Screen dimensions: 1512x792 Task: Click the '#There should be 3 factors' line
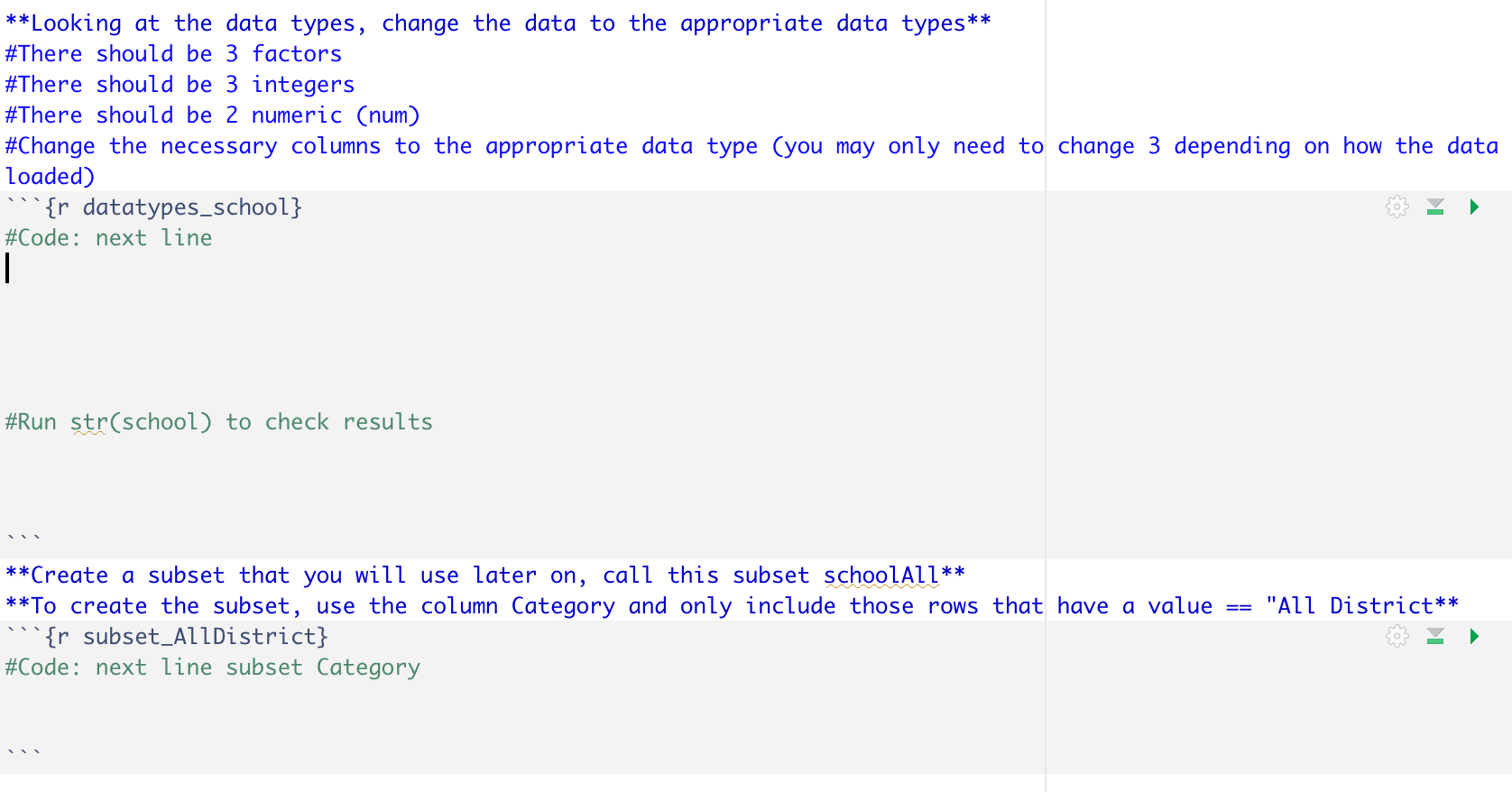pos(171,53)
